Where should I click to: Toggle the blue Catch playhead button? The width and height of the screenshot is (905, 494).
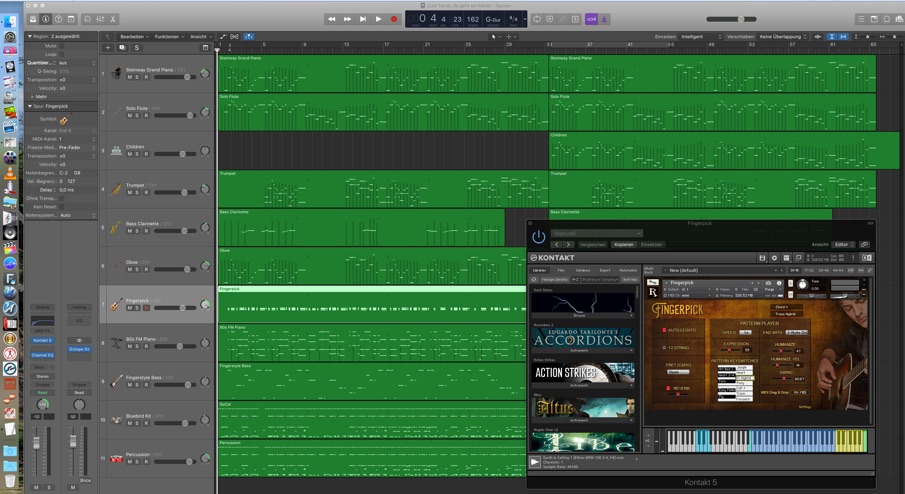click(248, 36)
